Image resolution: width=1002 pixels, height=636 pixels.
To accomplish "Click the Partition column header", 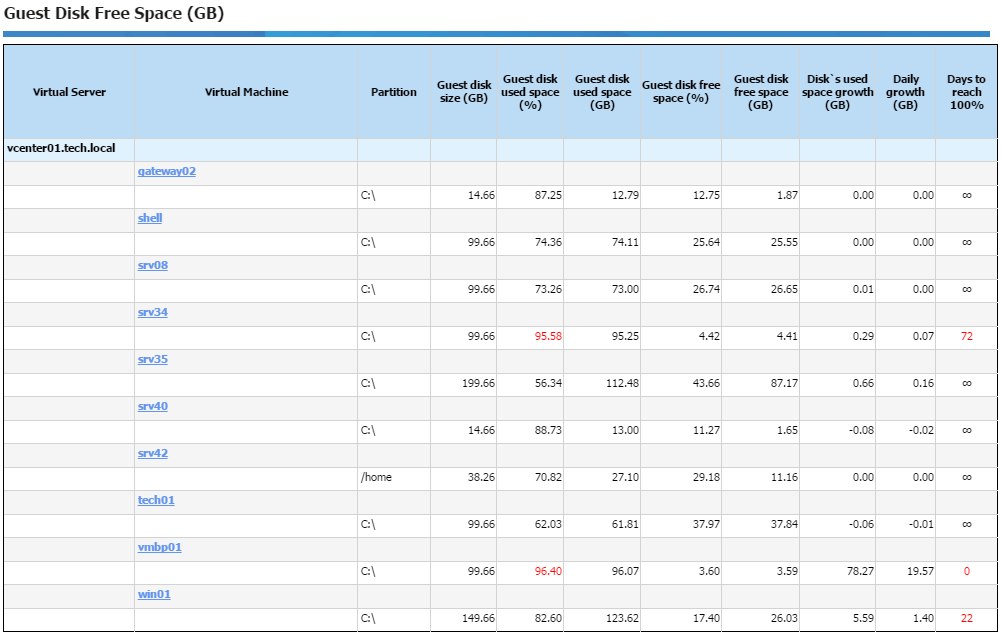I will pyautogui.click(x=394, y=92).
